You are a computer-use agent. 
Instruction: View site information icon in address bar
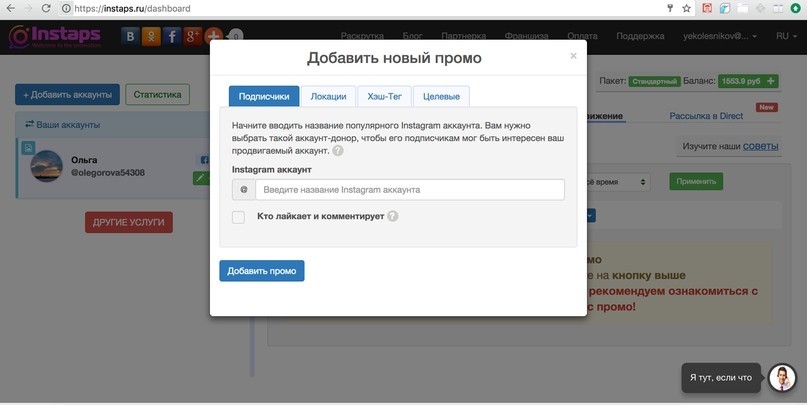click(66, 8)
